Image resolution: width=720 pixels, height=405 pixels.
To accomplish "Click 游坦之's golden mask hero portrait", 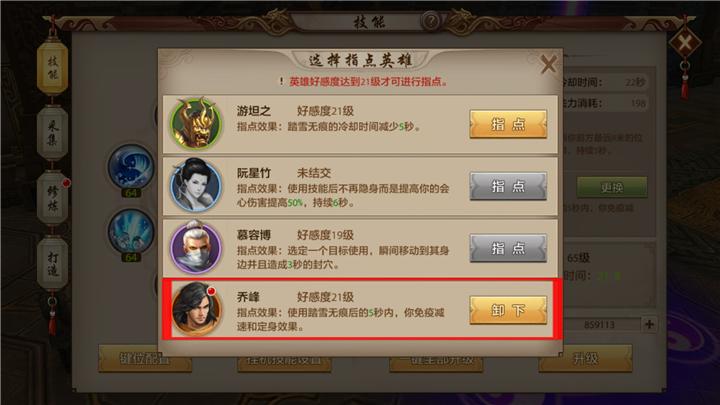I will [196, 123].
